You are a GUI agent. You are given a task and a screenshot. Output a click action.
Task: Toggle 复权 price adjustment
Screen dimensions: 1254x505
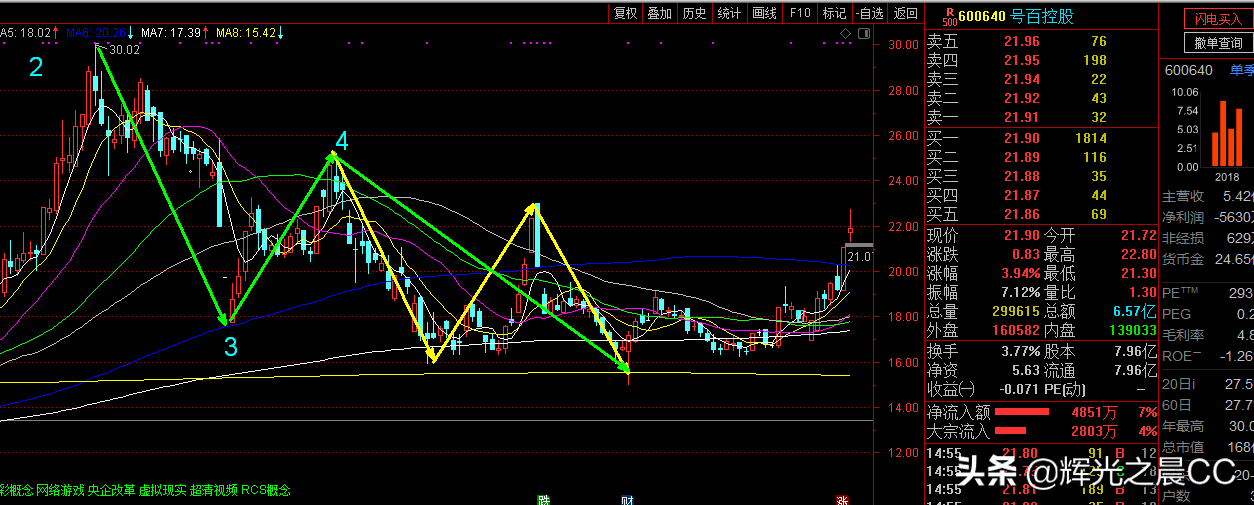625,13
